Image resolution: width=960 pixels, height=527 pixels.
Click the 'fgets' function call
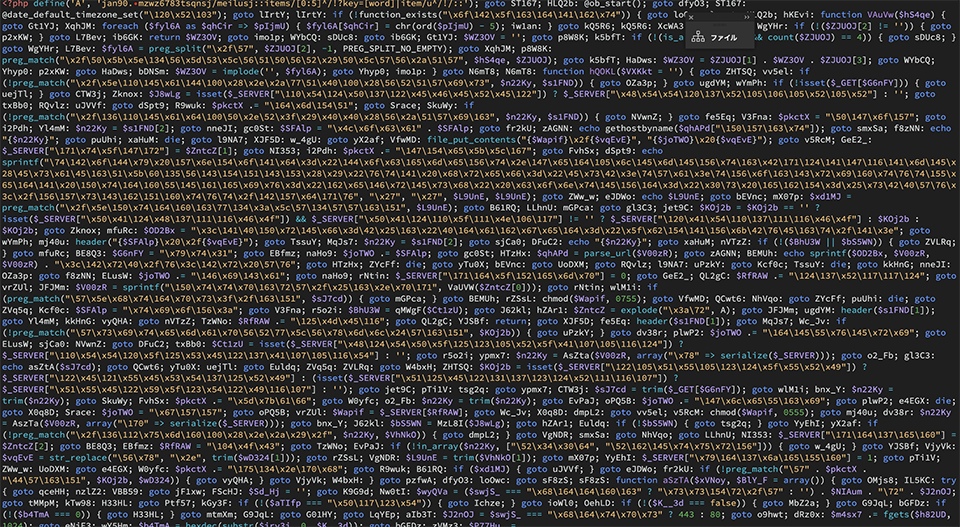coord(896,514)
